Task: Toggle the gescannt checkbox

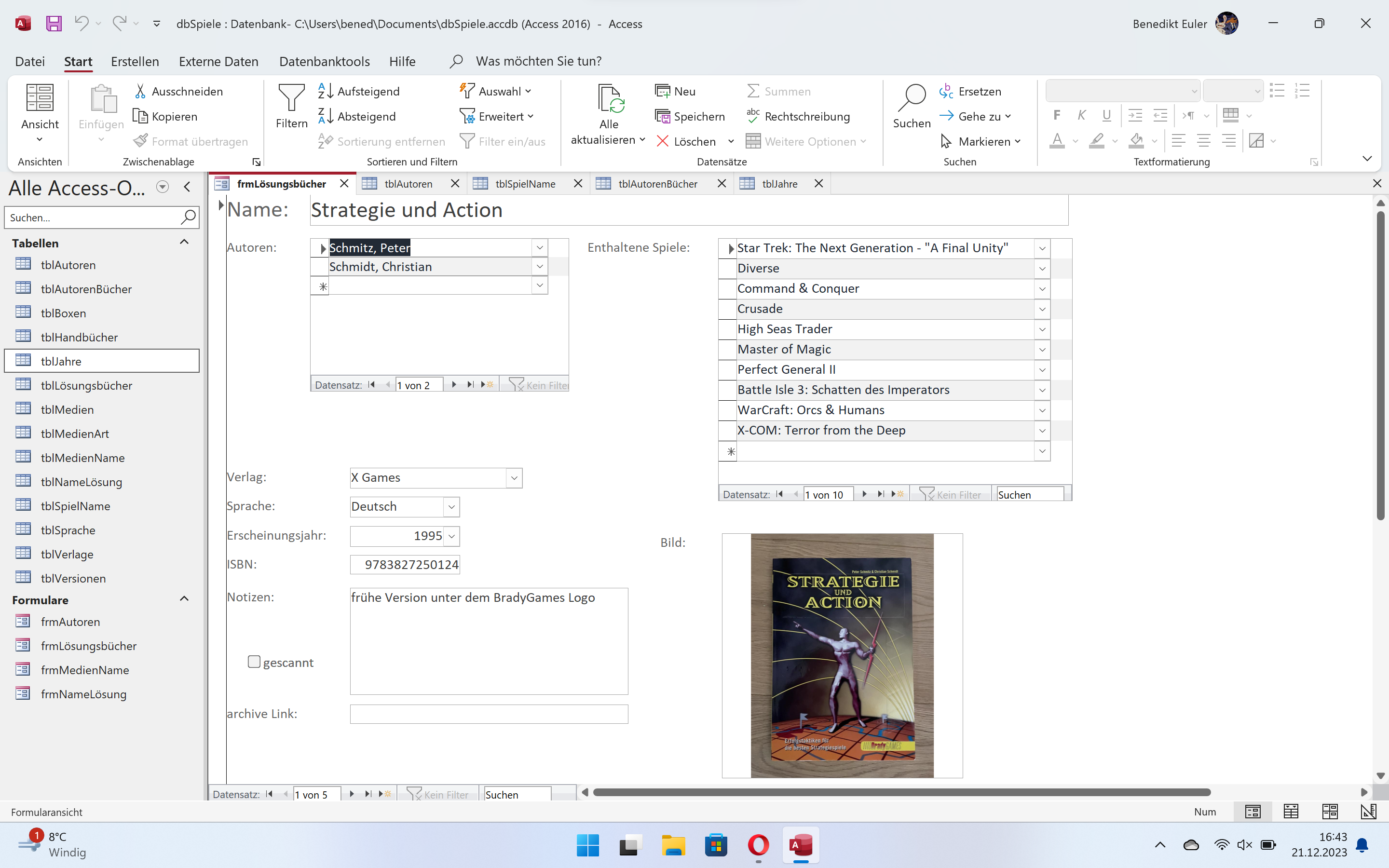Action: coord(254,662)
